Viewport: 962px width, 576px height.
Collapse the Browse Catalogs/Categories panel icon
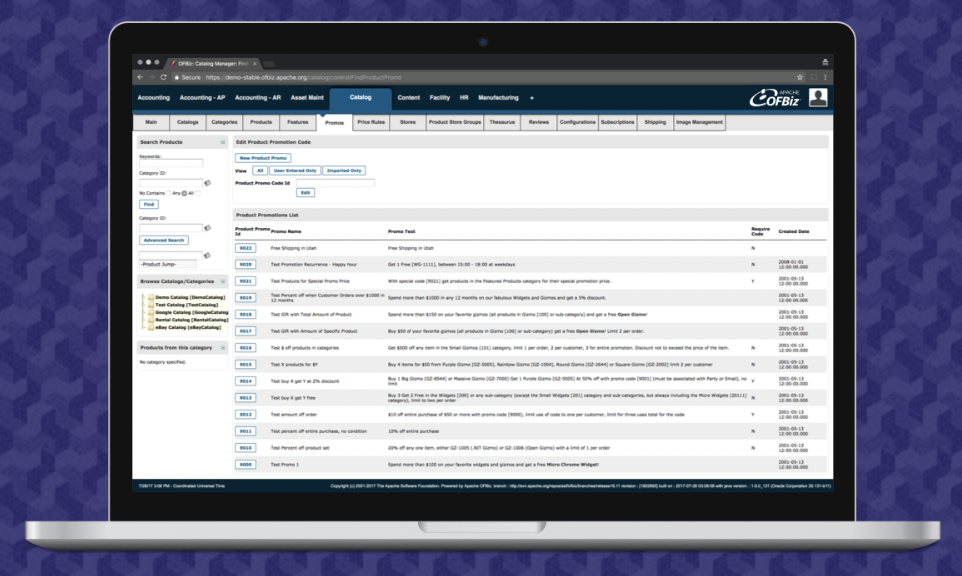[222, 281]
